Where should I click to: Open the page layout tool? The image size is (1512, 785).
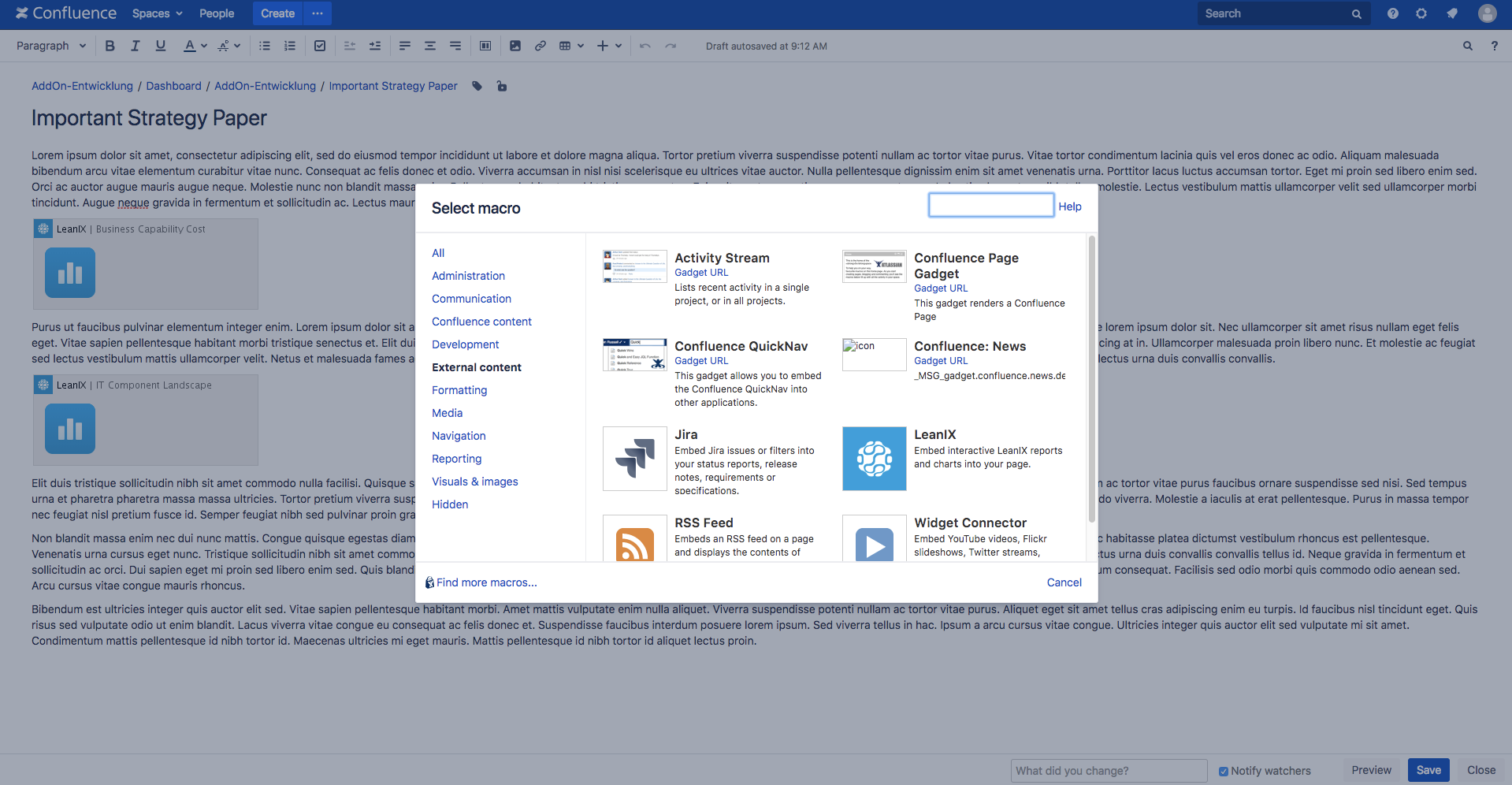[x=485, y=46]
